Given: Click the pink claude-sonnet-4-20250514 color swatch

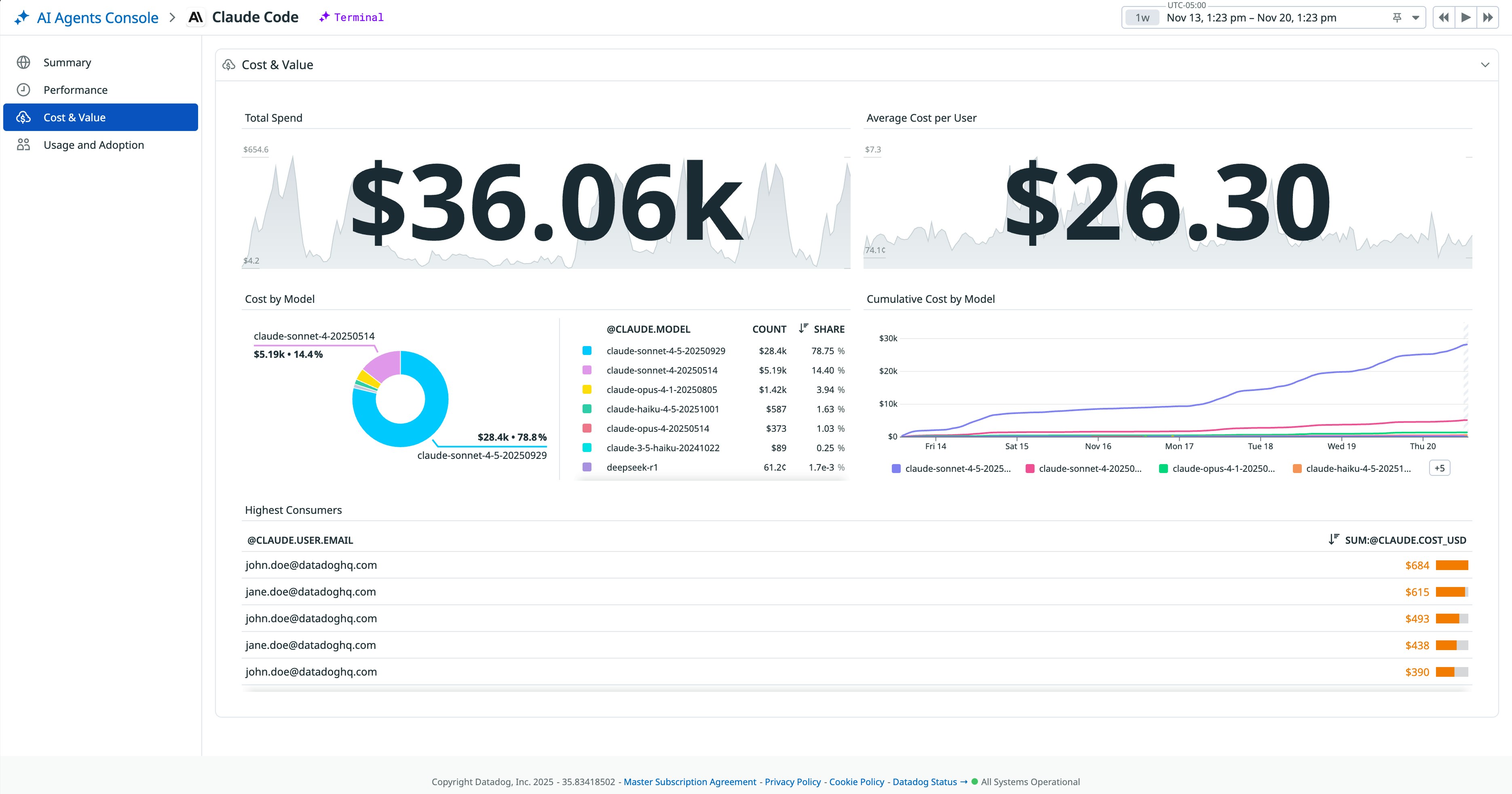Looking at the screenshot, I should (x=586, y=370).
